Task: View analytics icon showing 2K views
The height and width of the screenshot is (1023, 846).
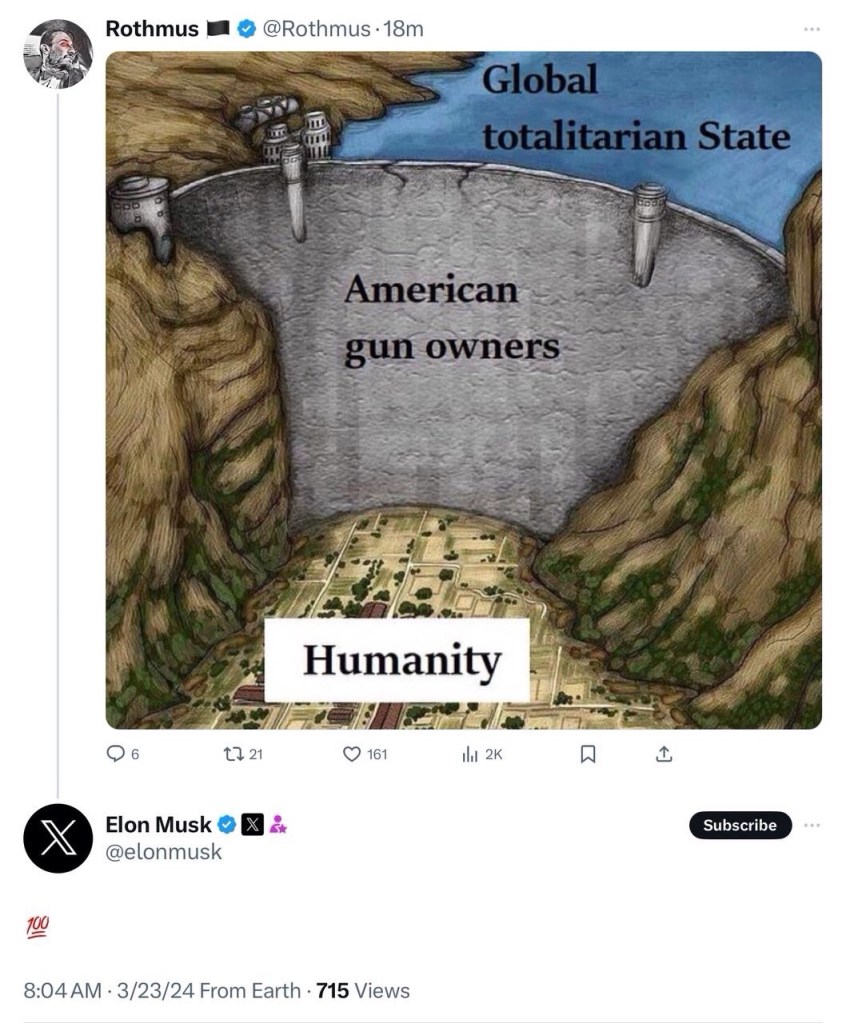Action: (470, 754)
